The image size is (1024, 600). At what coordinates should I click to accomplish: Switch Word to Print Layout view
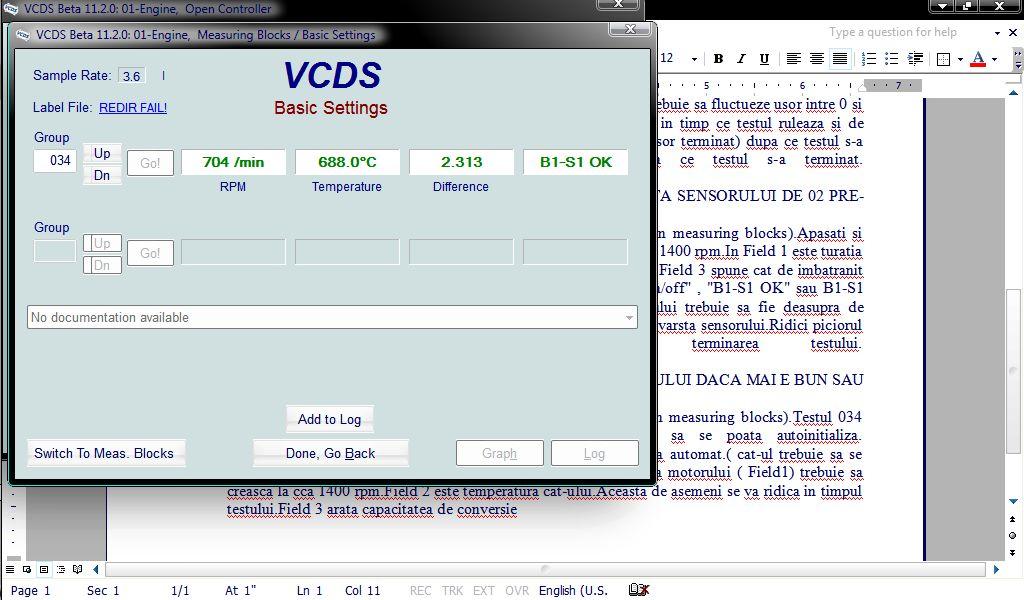pyautogui.click(x=44, y=569)
